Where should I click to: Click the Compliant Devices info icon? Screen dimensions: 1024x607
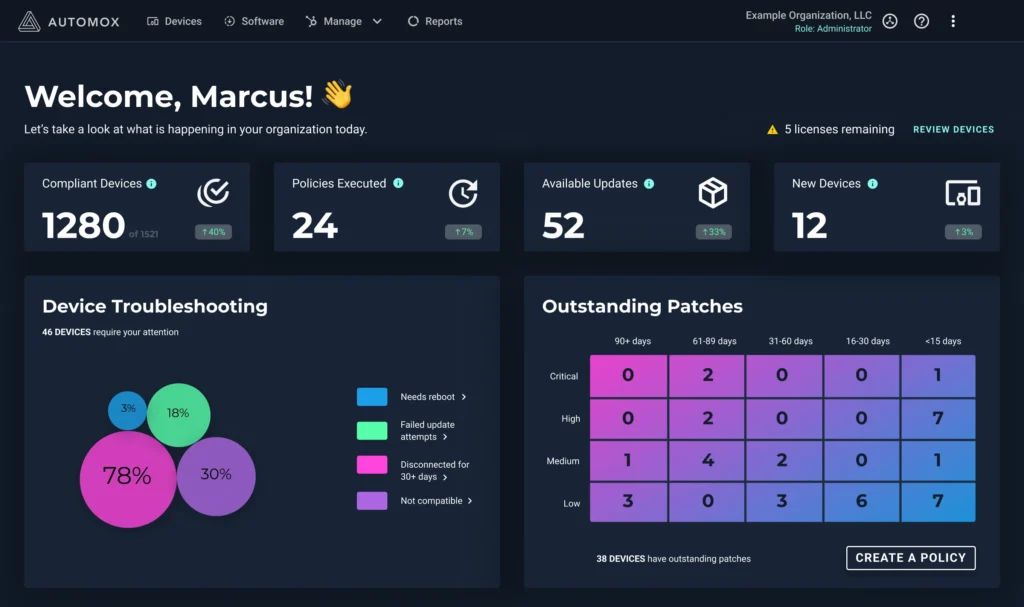tap(152, 184)
